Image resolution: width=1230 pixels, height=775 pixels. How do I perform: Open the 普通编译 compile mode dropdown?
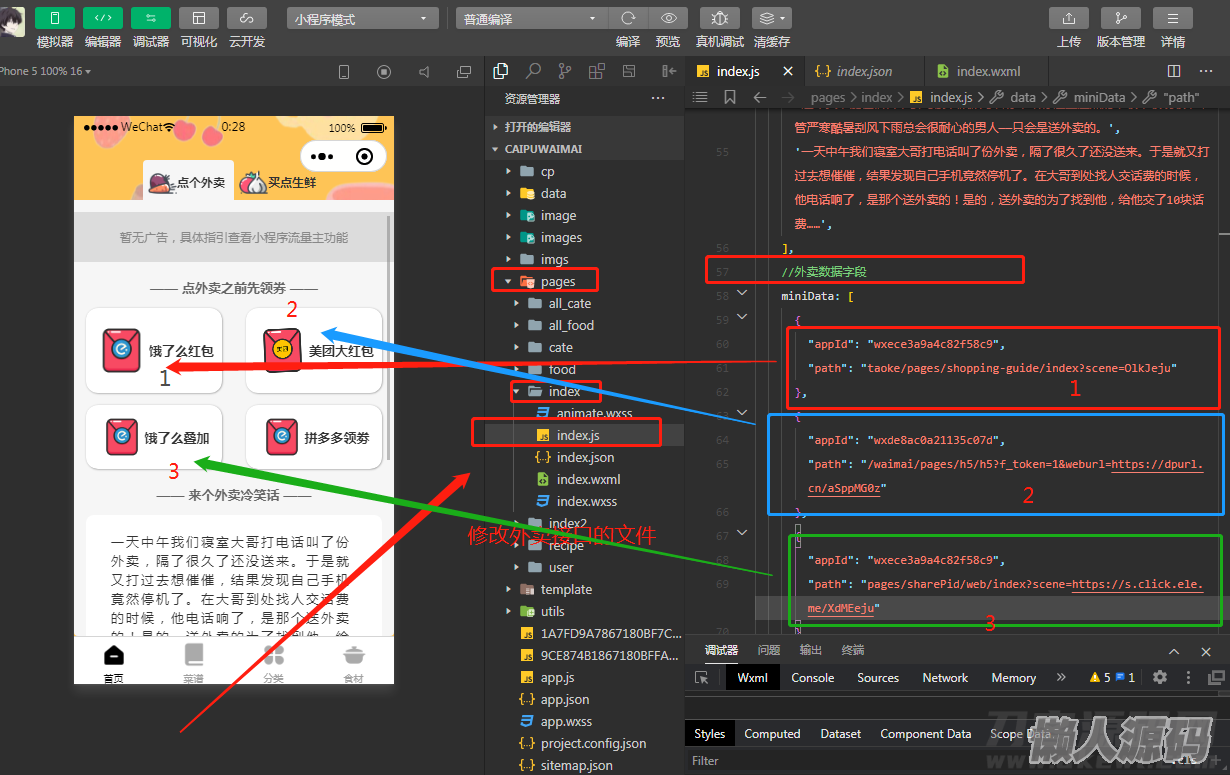pos(531,19)
